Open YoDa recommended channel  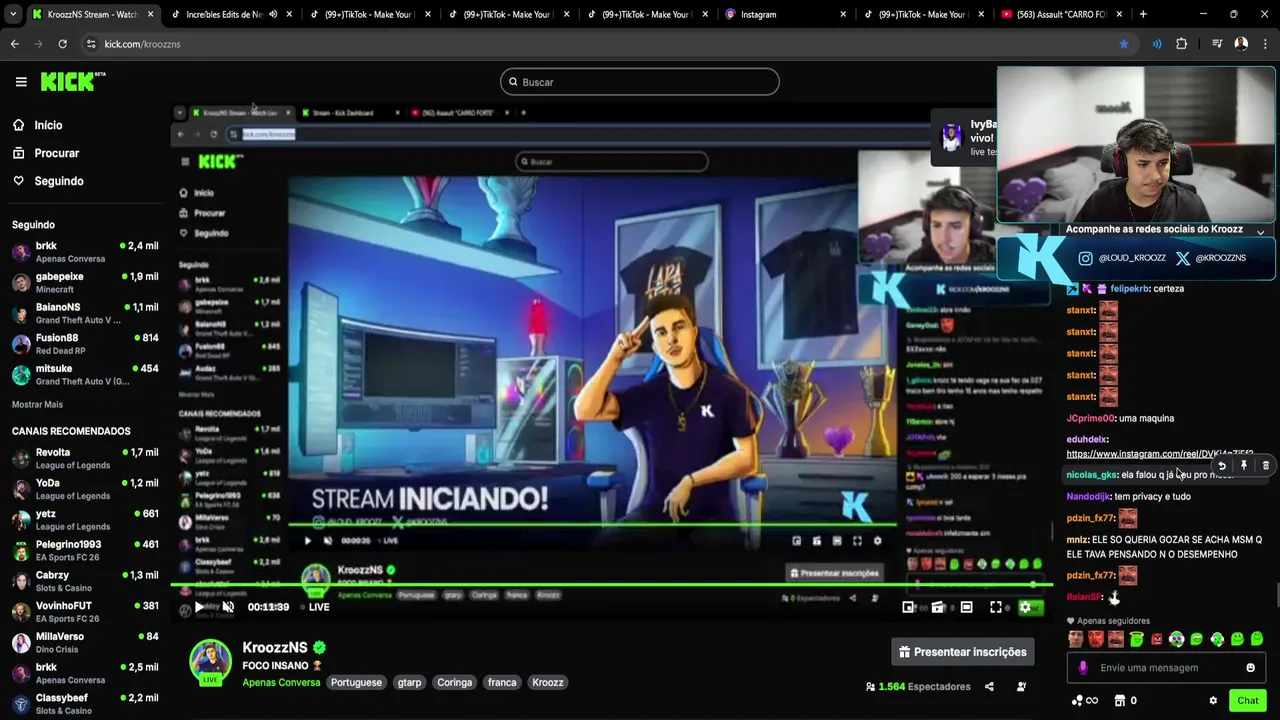tap(85, 489)
